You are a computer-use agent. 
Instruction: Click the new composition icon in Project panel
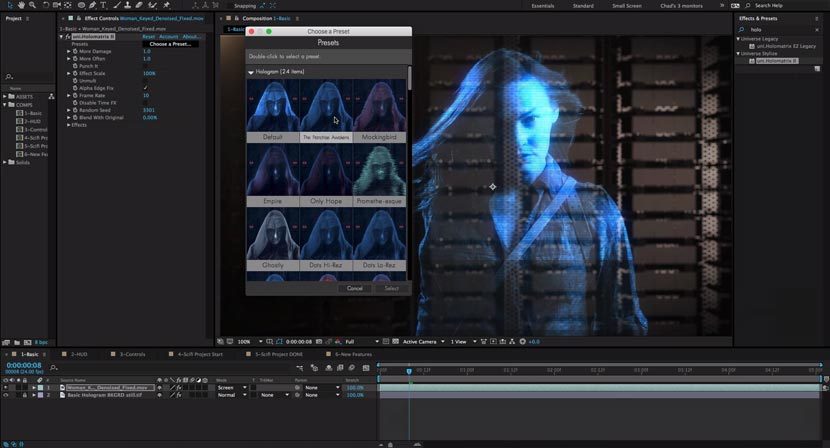click(x=27, y=343)
